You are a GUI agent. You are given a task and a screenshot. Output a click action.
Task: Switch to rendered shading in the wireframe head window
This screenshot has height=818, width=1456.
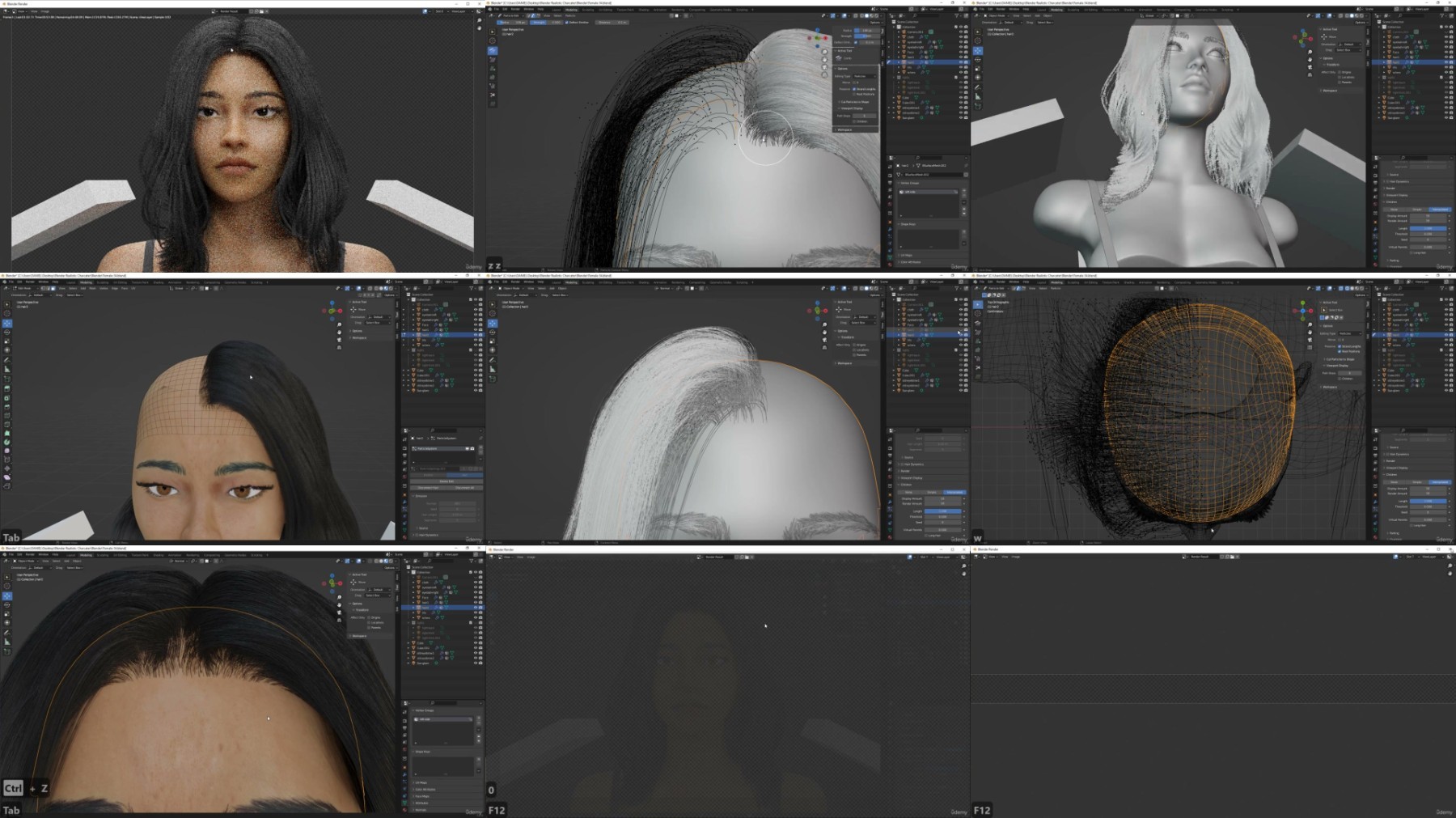point(1363,288)
